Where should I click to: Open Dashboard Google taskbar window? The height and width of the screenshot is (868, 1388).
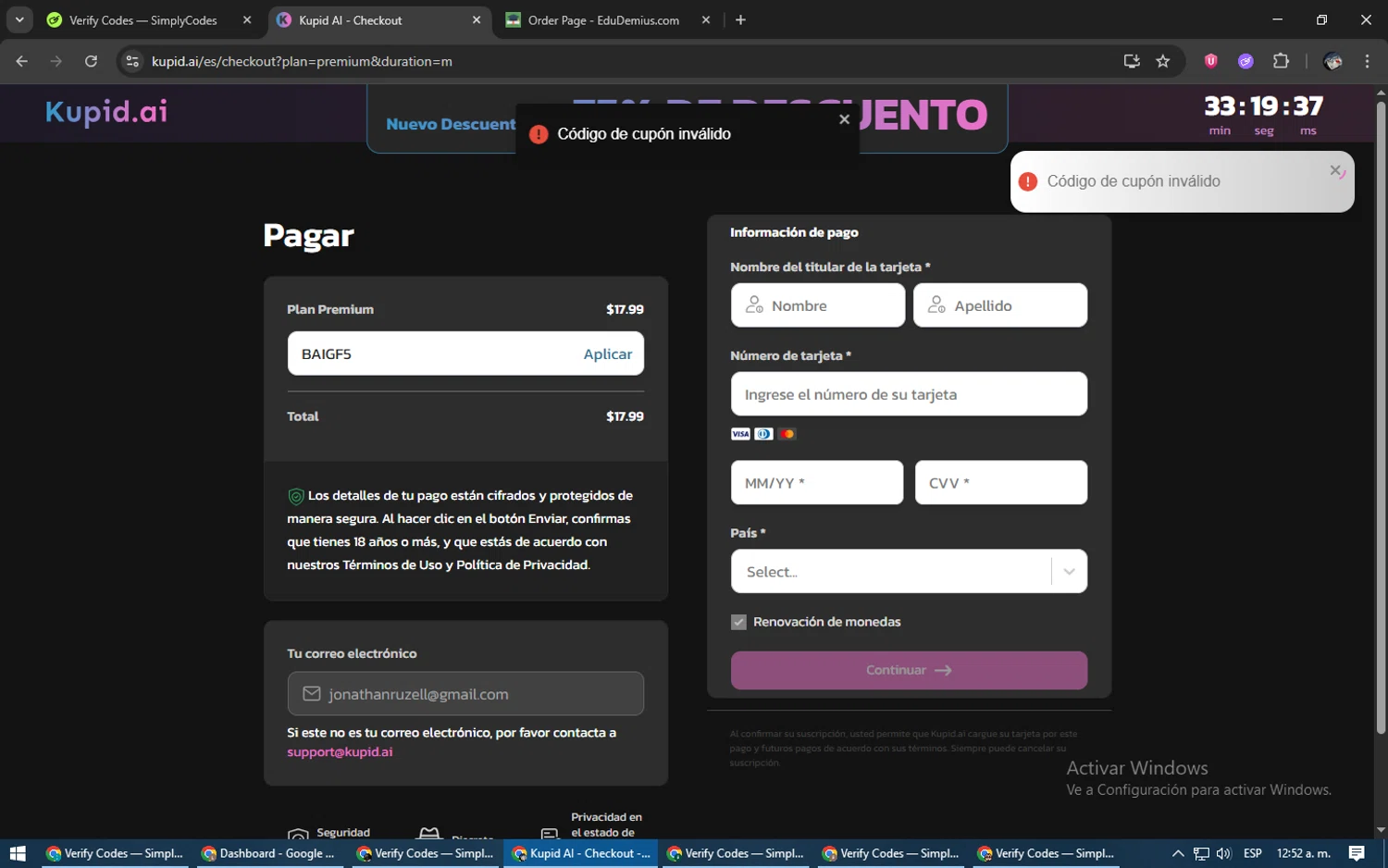click(269, 853)
